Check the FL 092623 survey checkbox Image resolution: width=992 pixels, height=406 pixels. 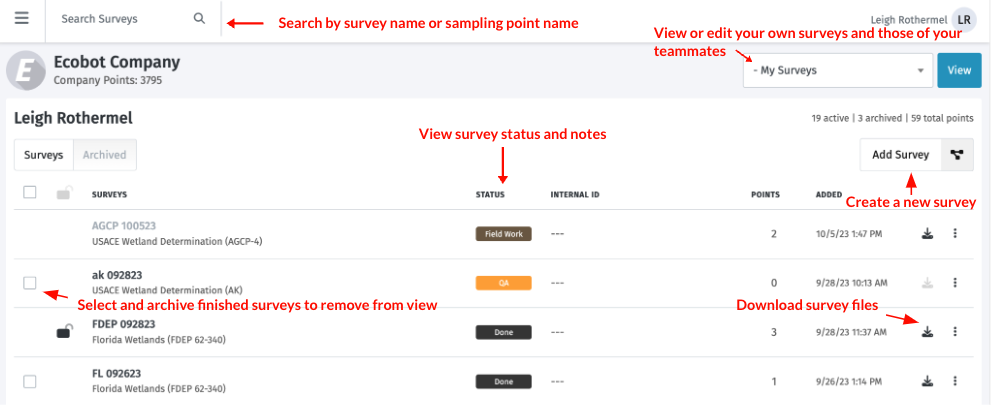tap(30, 381)
